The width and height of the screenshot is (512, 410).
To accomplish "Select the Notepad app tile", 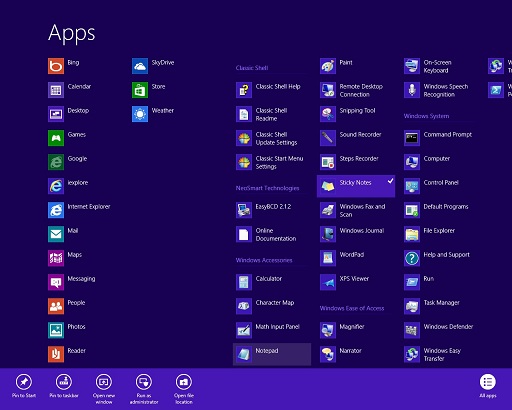I will click(272, 354).
